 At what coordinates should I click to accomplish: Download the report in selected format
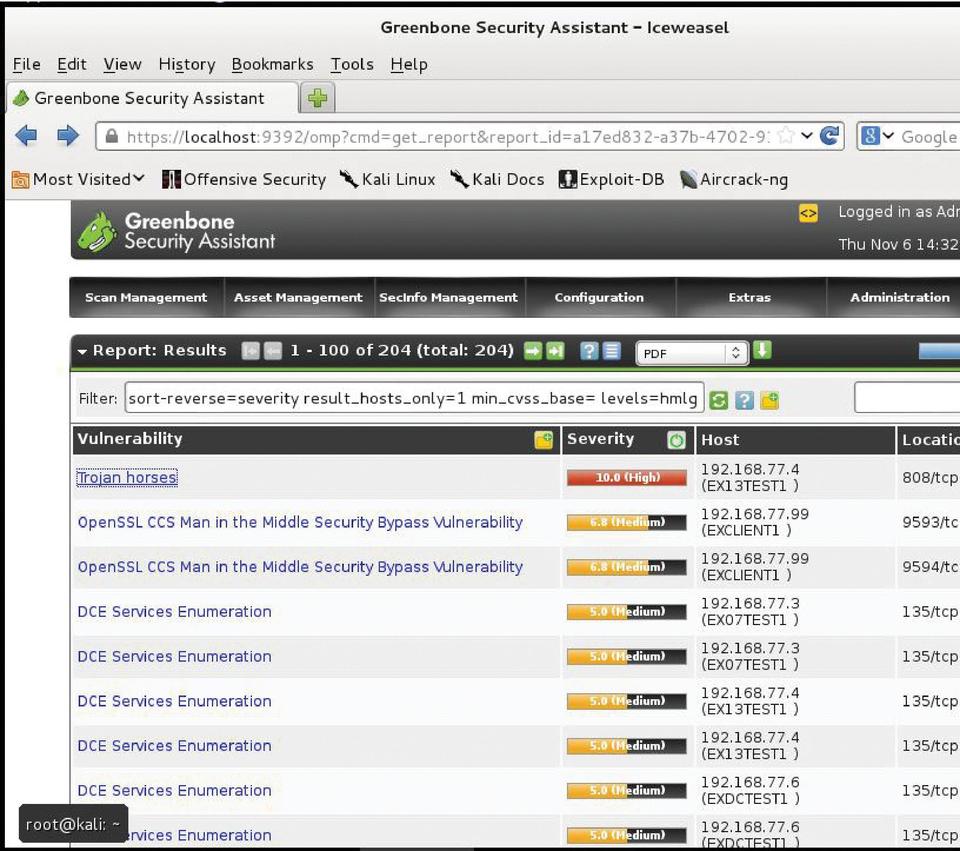coord(762,351)
